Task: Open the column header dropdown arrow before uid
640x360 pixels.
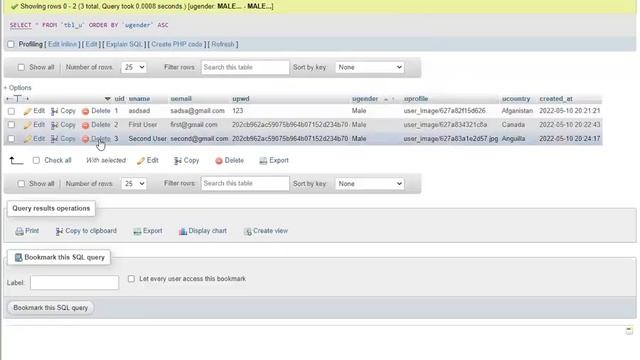Action: pos(107,99)
